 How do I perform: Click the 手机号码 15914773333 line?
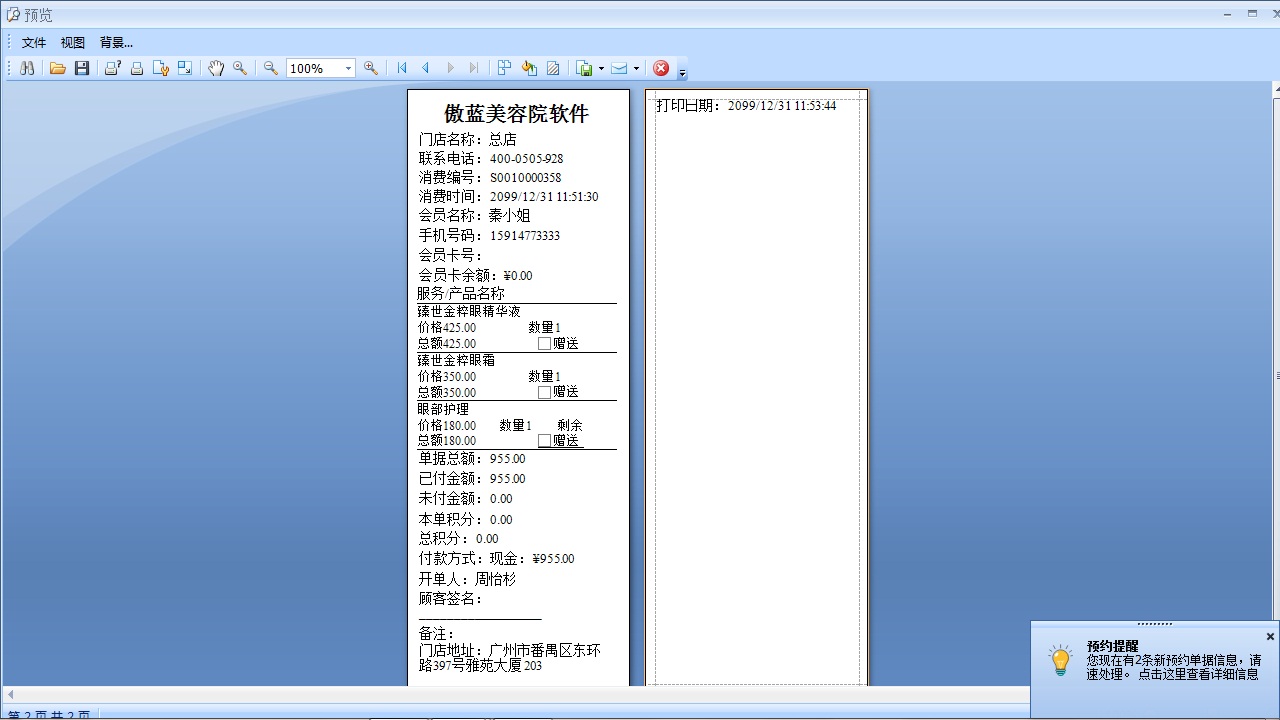click(x=489, y=235)
